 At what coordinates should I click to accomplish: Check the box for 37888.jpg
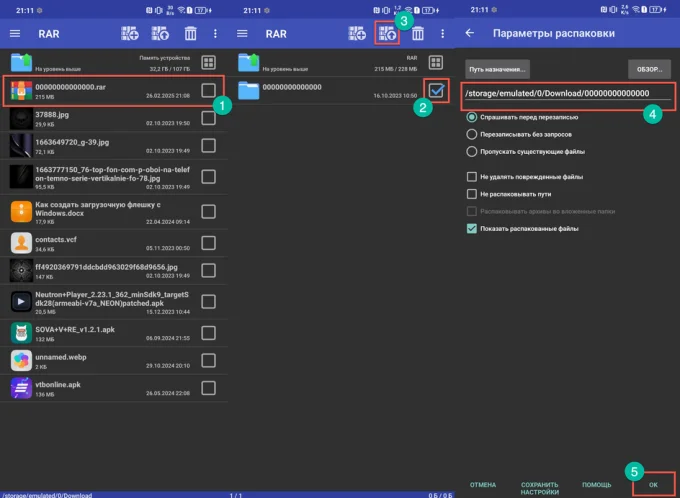(209, 118)
